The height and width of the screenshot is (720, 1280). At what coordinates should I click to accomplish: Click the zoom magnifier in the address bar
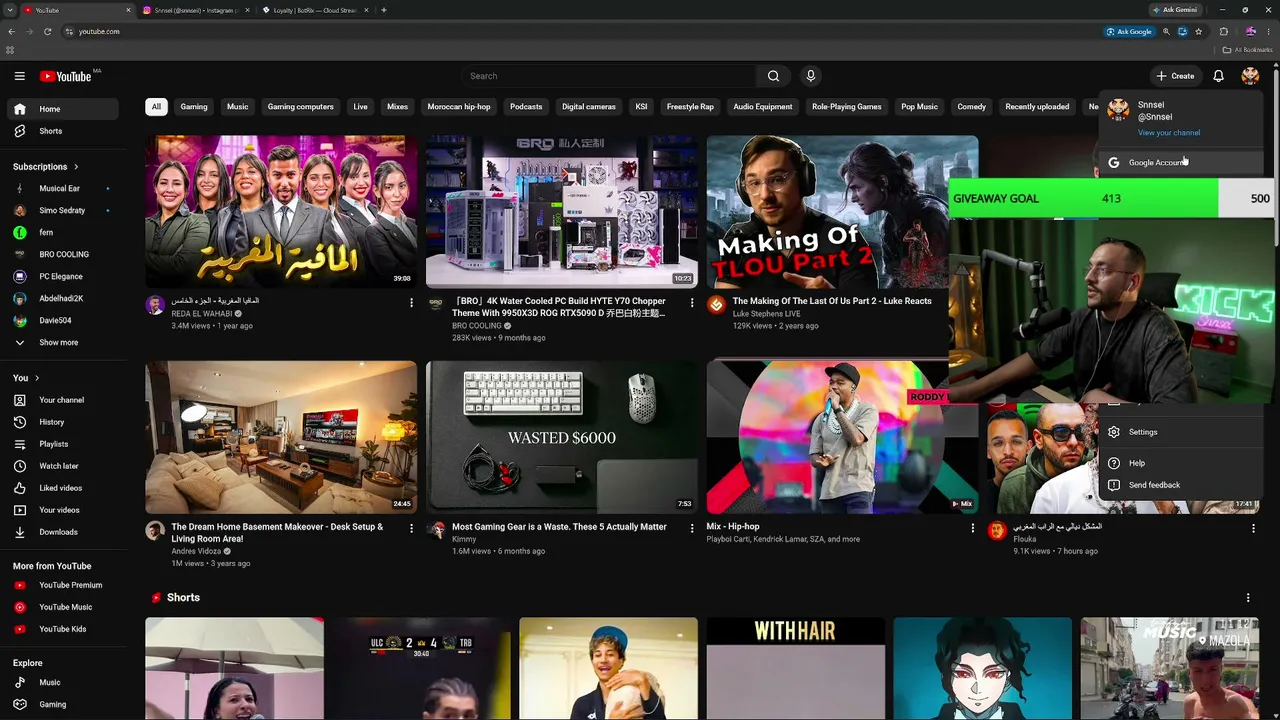point(1166,32)
